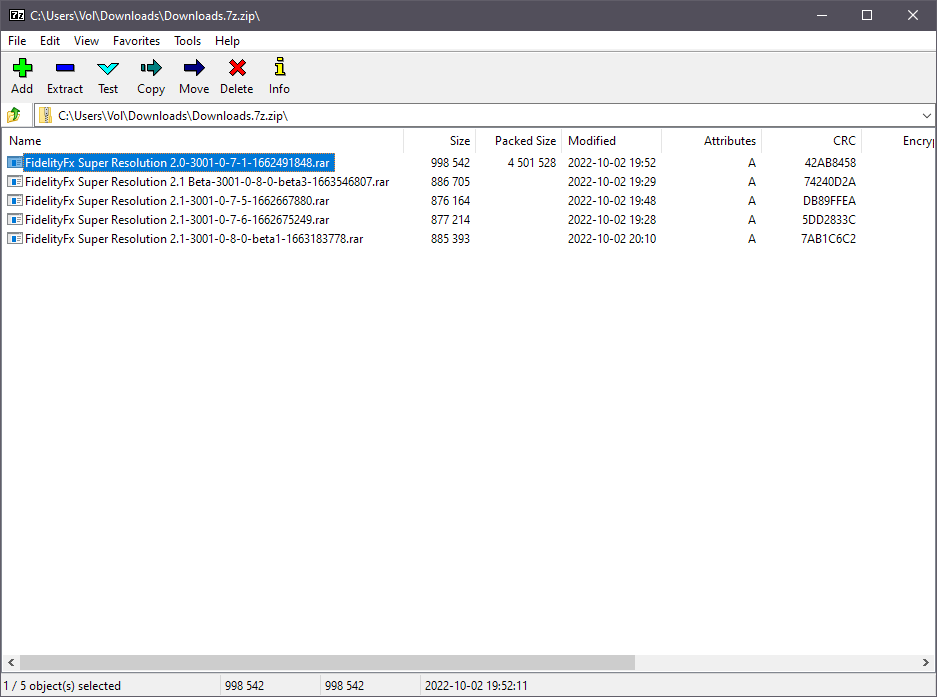This screenshot has width=937, height=697.
Task: Click status bar timestamp 2022-10-02 19:52:11
Action: pos(476,686)
